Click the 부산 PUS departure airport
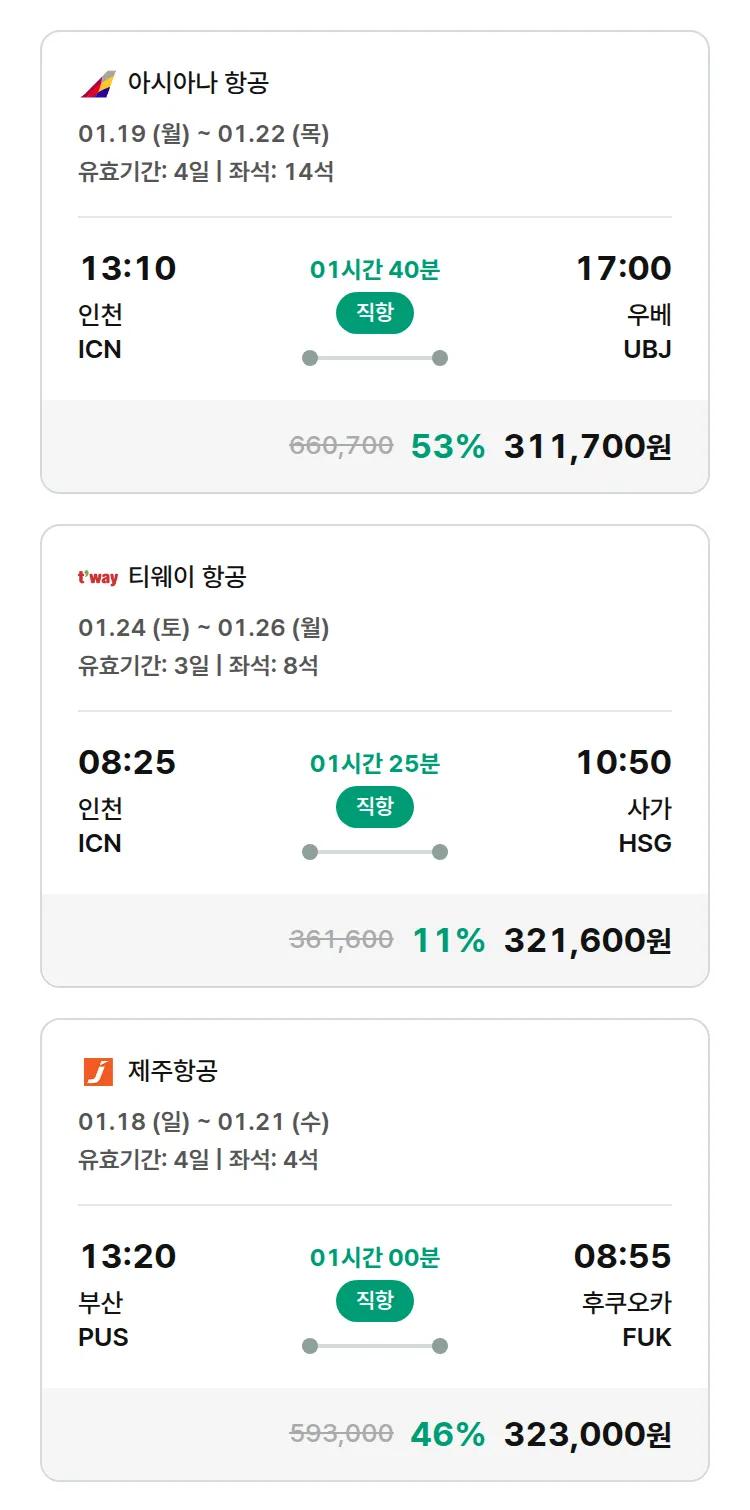 [103, 1320]
